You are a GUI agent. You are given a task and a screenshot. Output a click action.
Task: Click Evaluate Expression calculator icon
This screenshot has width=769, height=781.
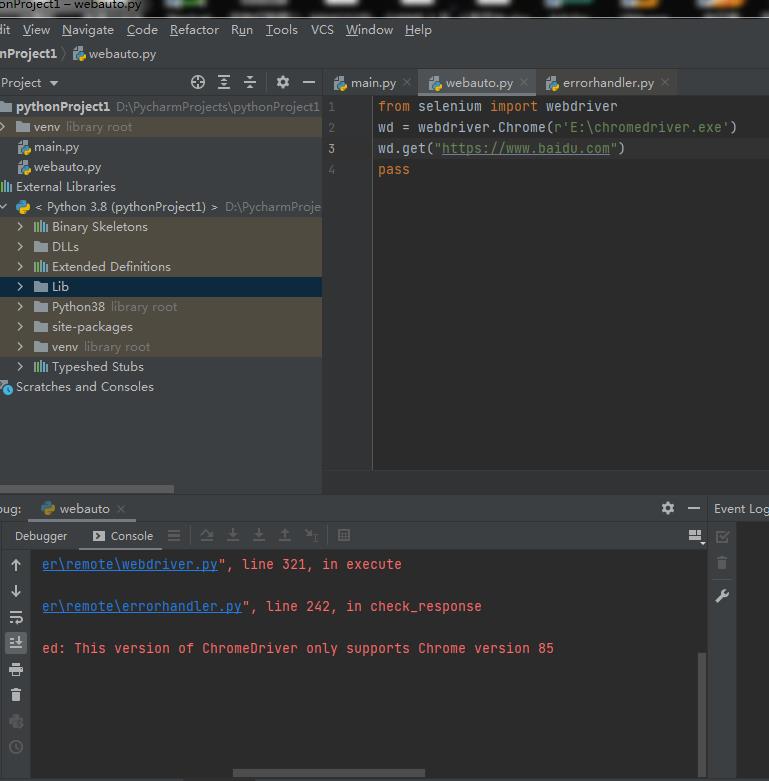point(344,535)
